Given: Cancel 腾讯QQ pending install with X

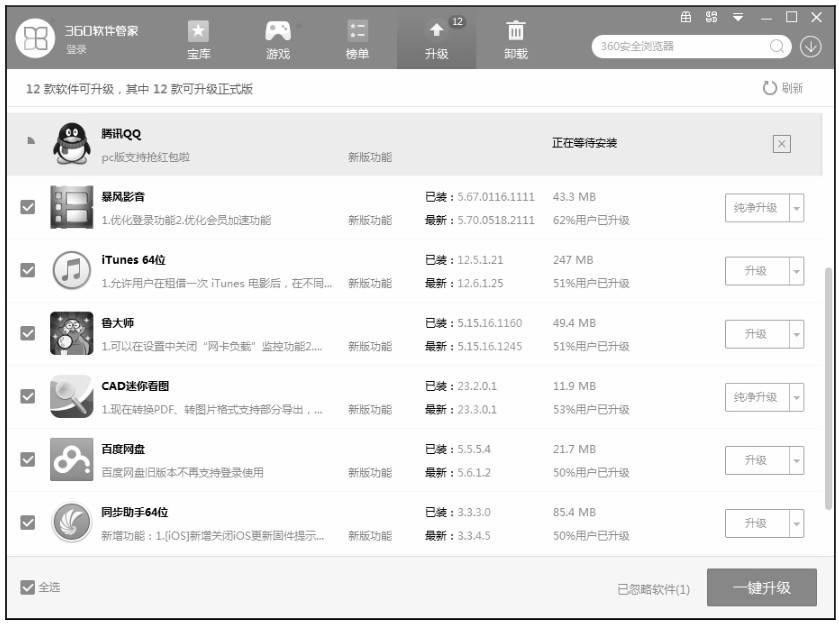Looking at the screenshot, I should [782, 144].
